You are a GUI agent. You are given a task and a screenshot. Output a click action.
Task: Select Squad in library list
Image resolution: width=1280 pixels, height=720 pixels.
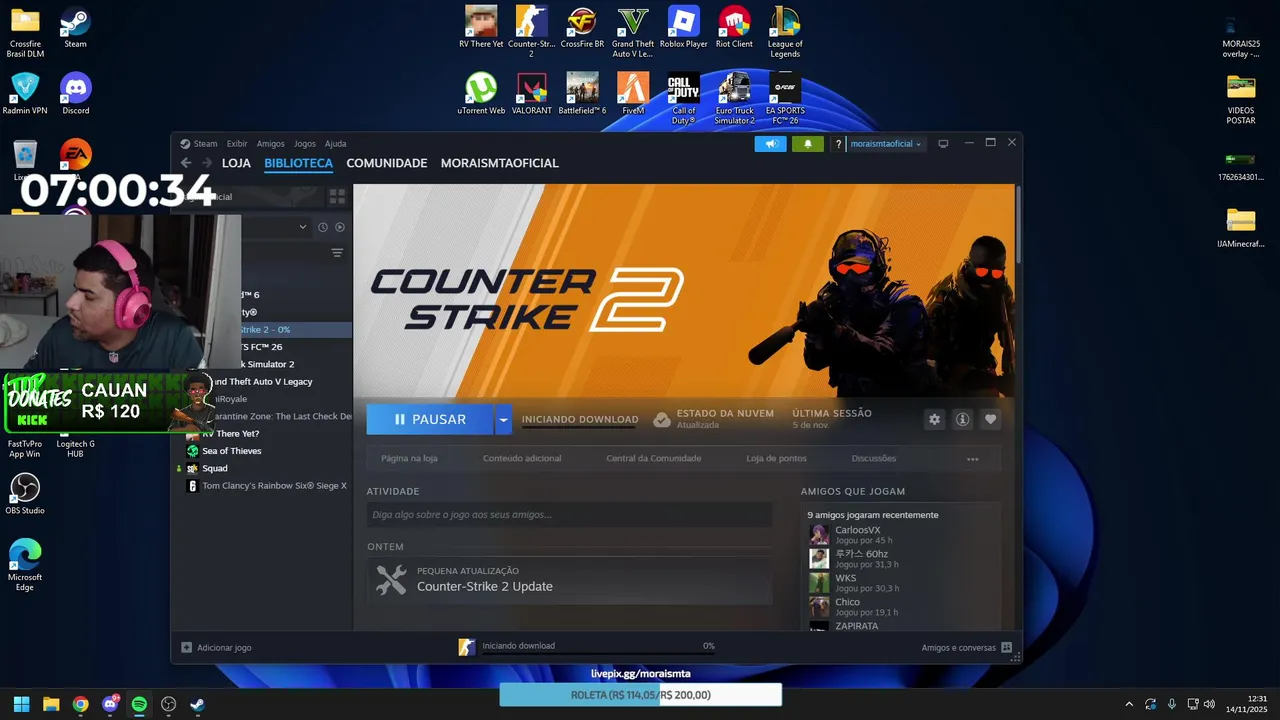(x=215, y=468)
